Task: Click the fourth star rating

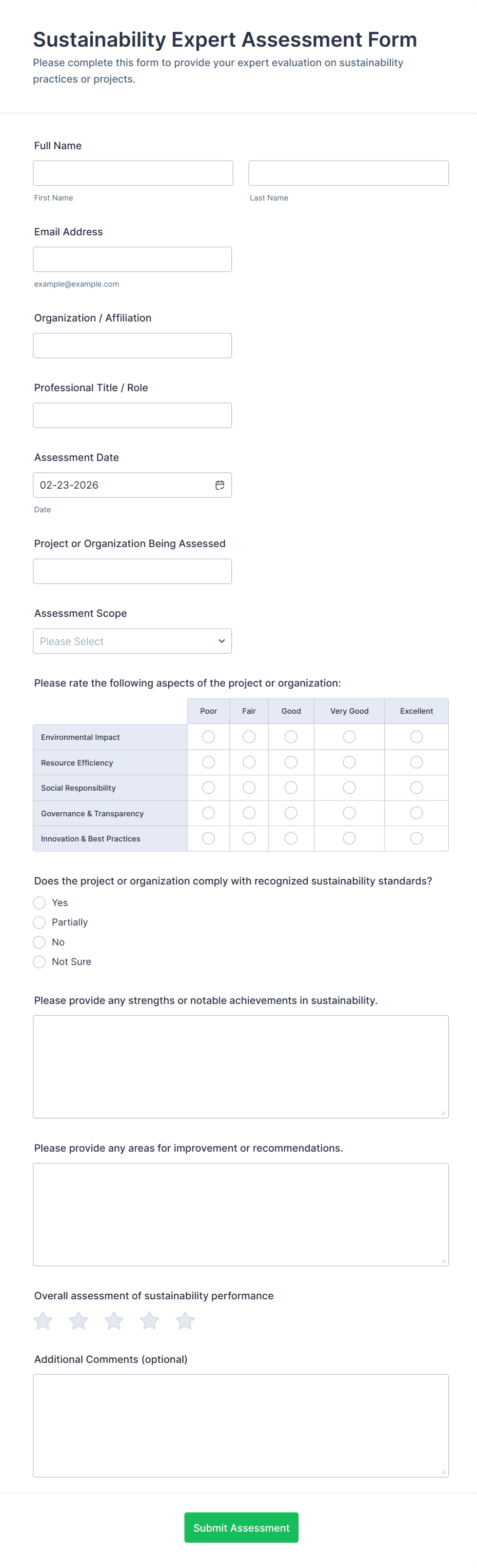Action: [x=149, y=1321]
